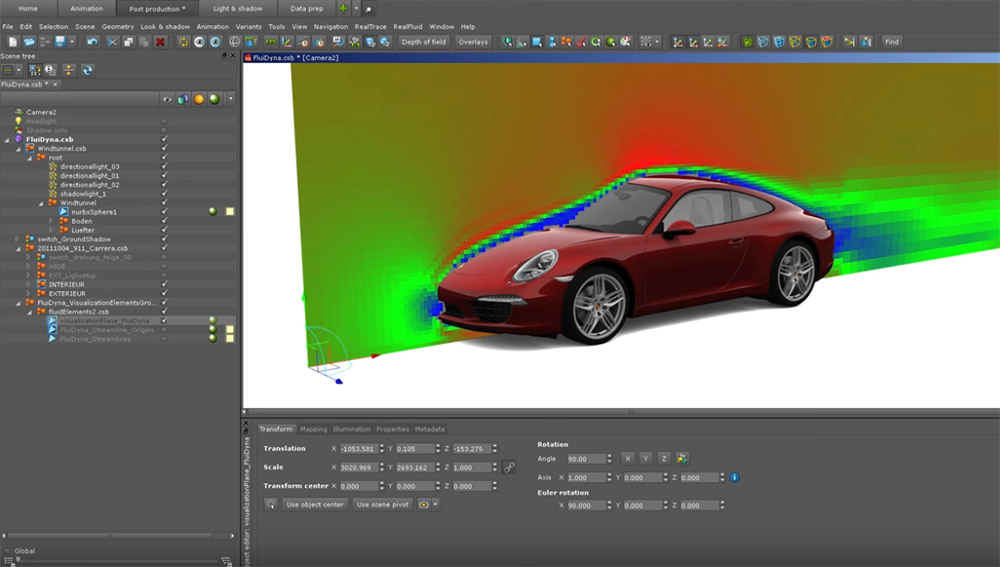Toggle visibility checkbox for EXTERIEUR
Viewport: 1000px width, 567px height.
click(165, 293)
